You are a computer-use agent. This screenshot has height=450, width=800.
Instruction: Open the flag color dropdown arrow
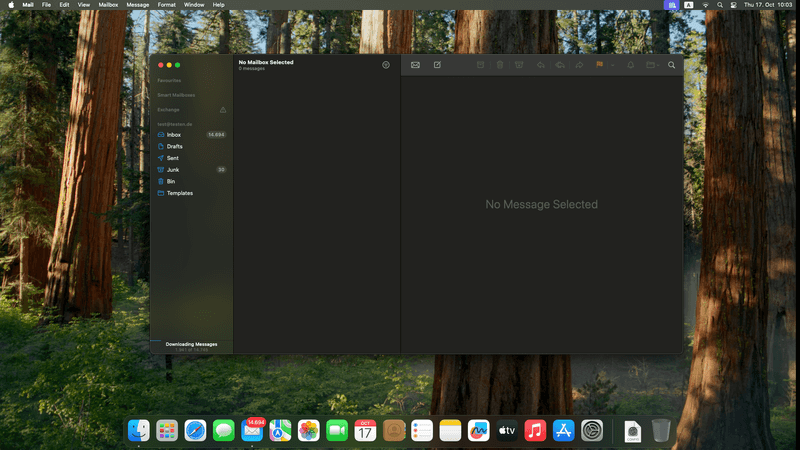pos(611,65)
